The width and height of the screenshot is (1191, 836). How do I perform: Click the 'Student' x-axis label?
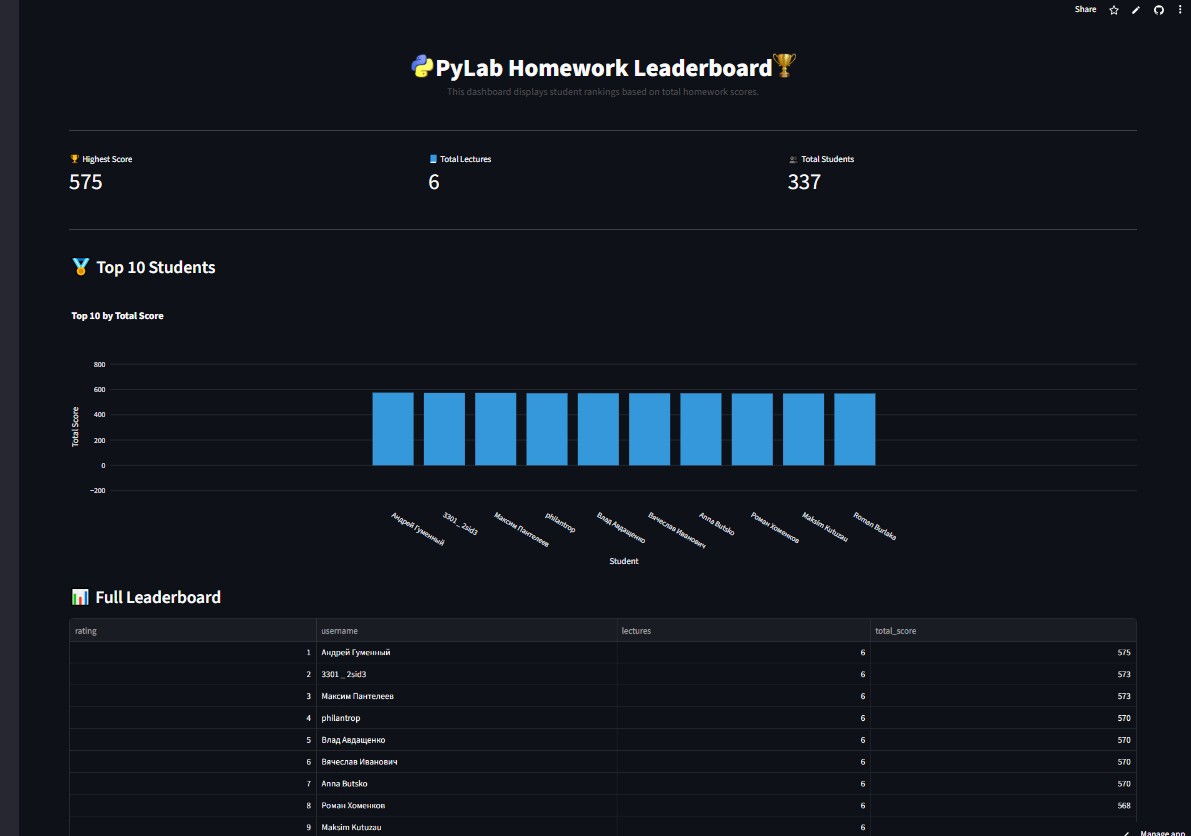pos(624,561)
